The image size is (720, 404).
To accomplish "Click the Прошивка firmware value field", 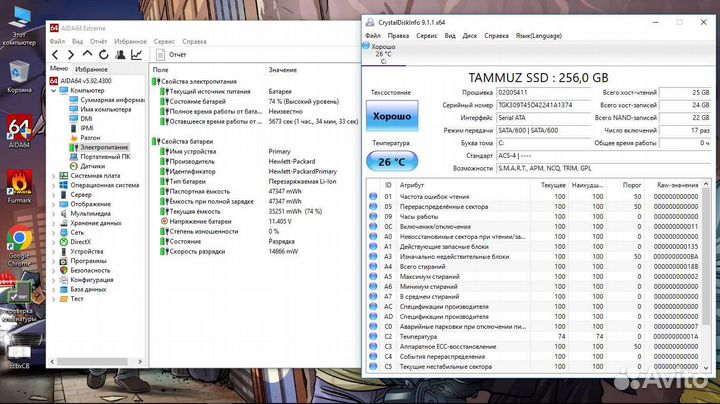I will tap(544, 93).
